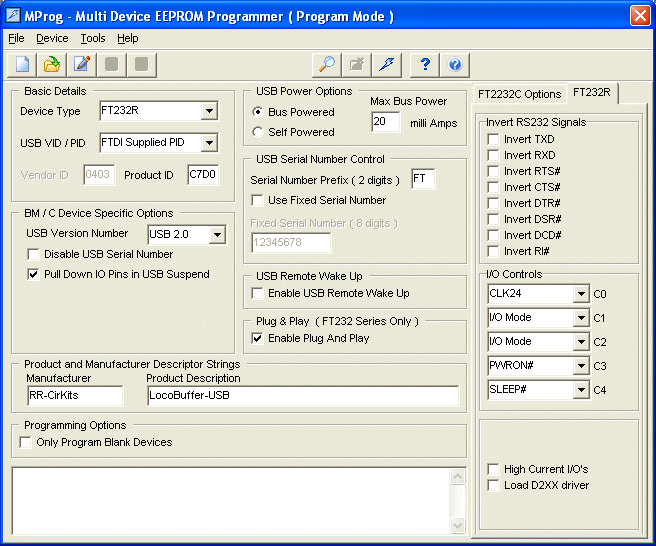Screen dimensions: 656x546
Task: Select the Bus Powered radio button
Action: tap(258, 112)
